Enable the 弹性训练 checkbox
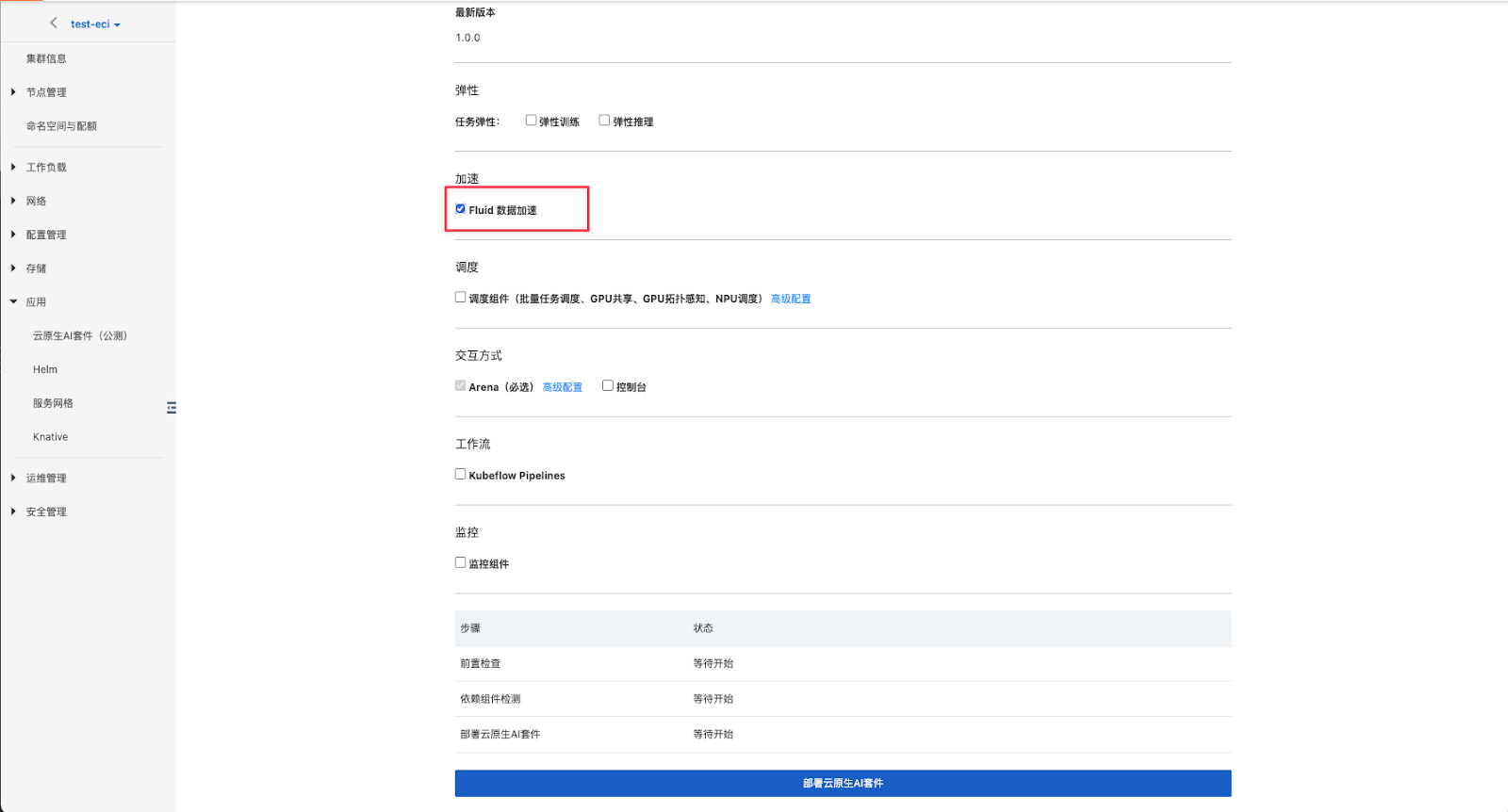1508x812 pixels. coord(531,121)
